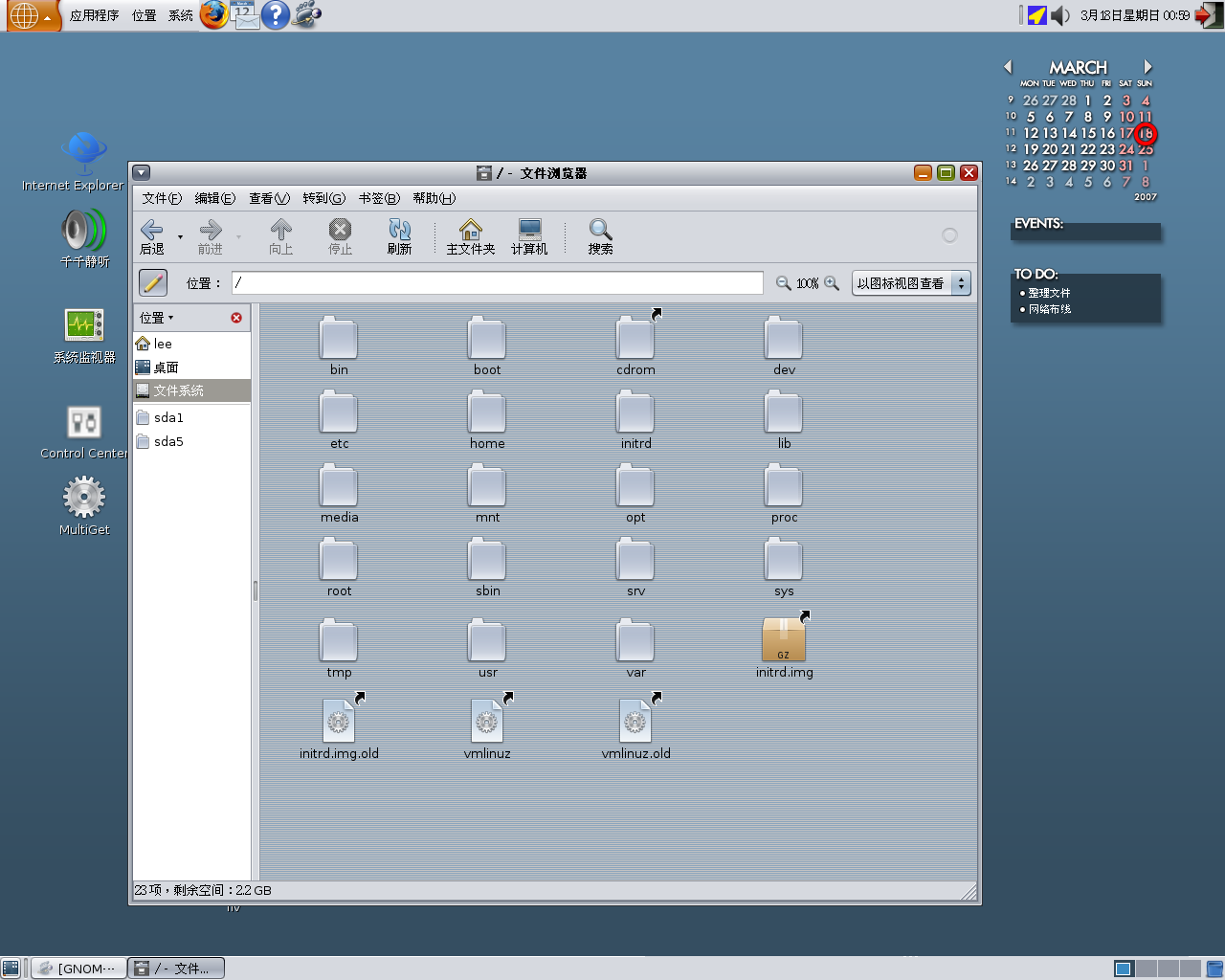Zoom in with the plus magnifier icon
The height and width of the screenshot is (980, 1225).
click(x=832, y=283)
